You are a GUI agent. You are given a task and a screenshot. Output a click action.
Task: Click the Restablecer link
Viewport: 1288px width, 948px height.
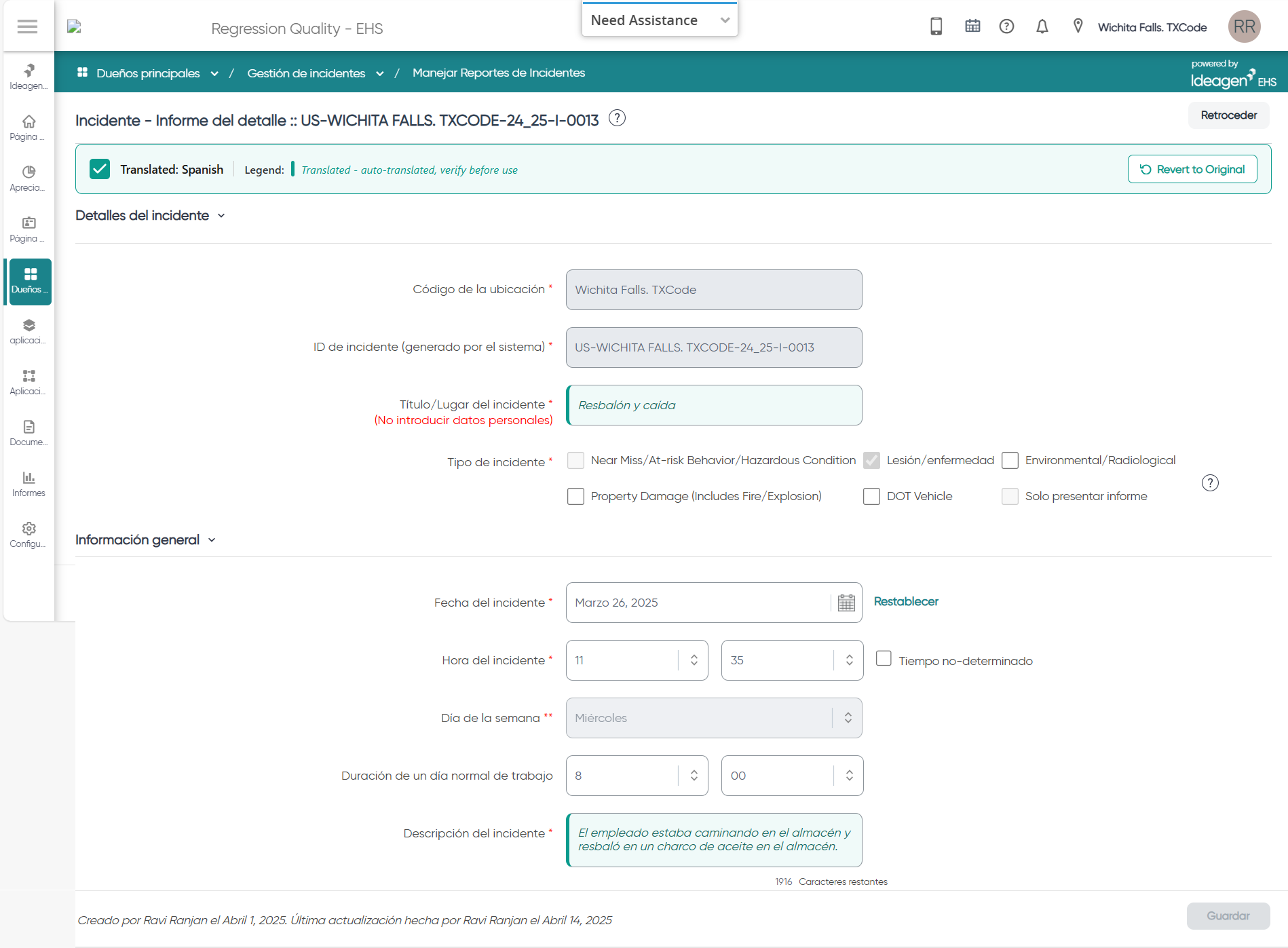[x=906, y=601]
